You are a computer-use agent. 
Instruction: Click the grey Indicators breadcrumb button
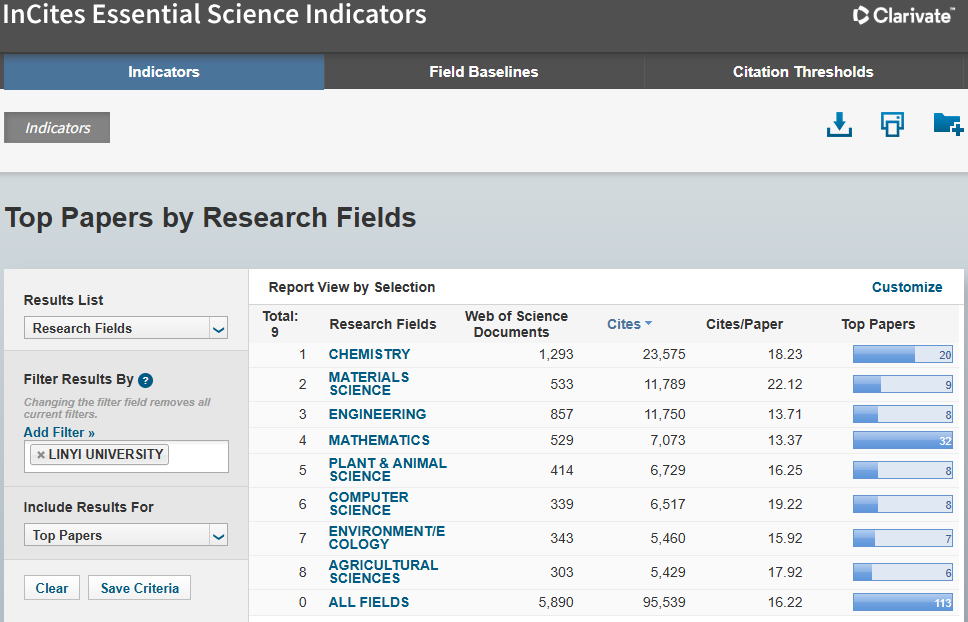57,128
